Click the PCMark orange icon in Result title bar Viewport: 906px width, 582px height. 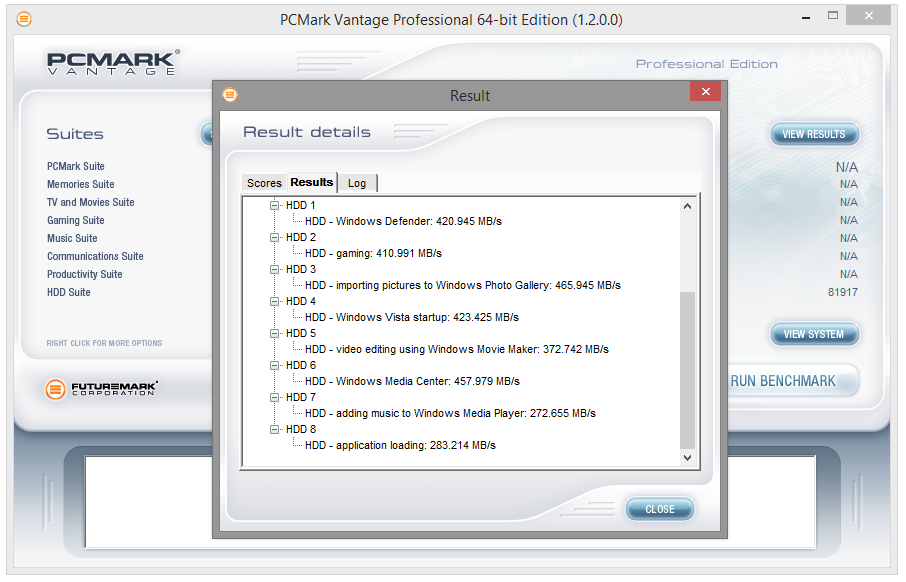pos(230,94)
